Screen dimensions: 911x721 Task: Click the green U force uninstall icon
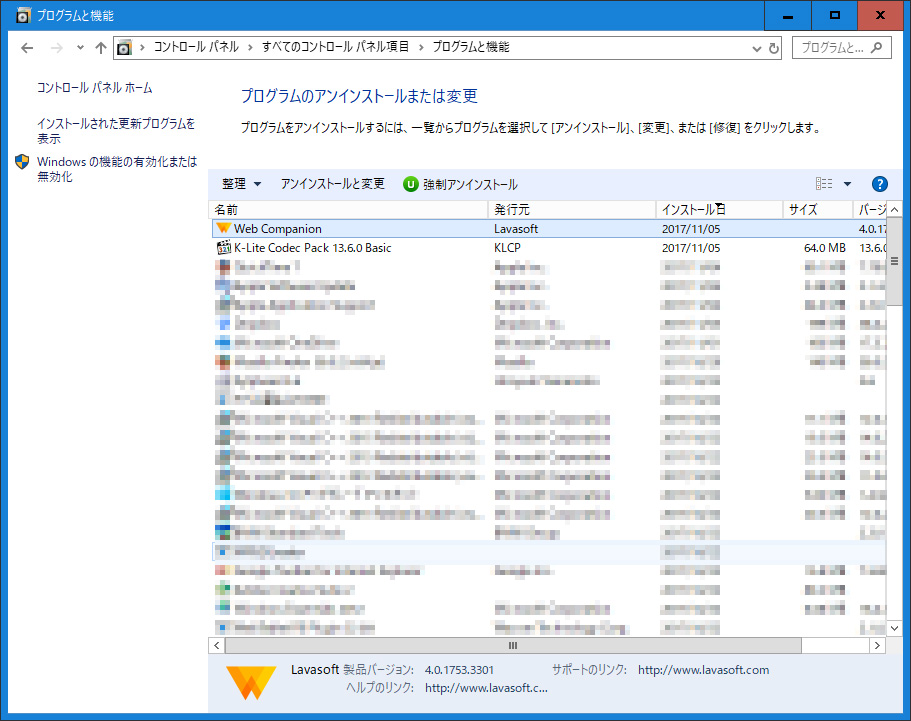point(411,184)
